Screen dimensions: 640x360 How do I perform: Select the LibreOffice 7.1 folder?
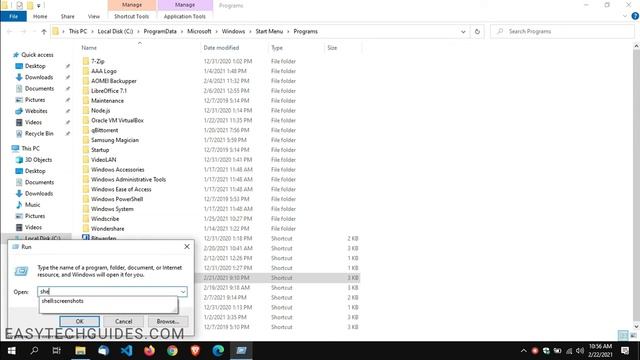point(109,91)
